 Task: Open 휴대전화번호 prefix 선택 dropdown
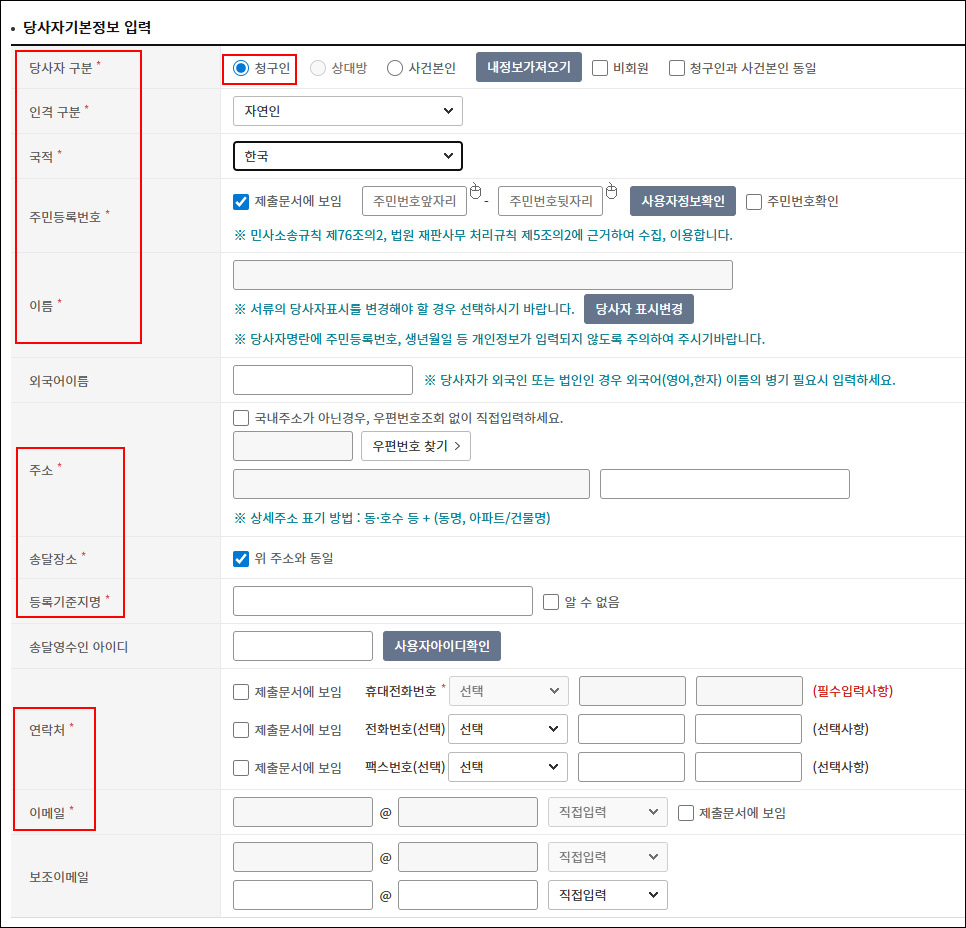(x=509, y=691)
